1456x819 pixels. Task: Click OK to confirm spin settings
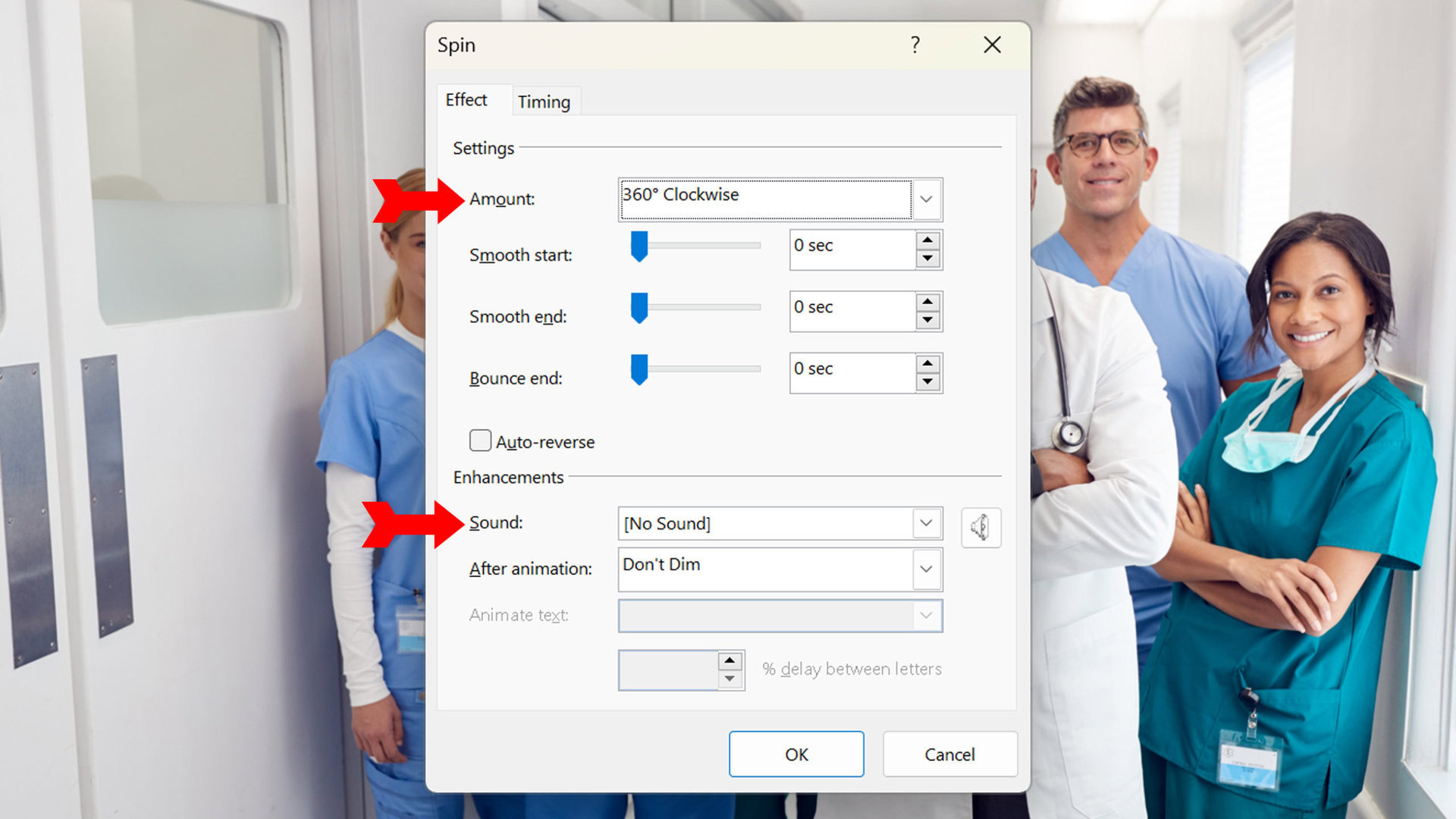point(796,754)
